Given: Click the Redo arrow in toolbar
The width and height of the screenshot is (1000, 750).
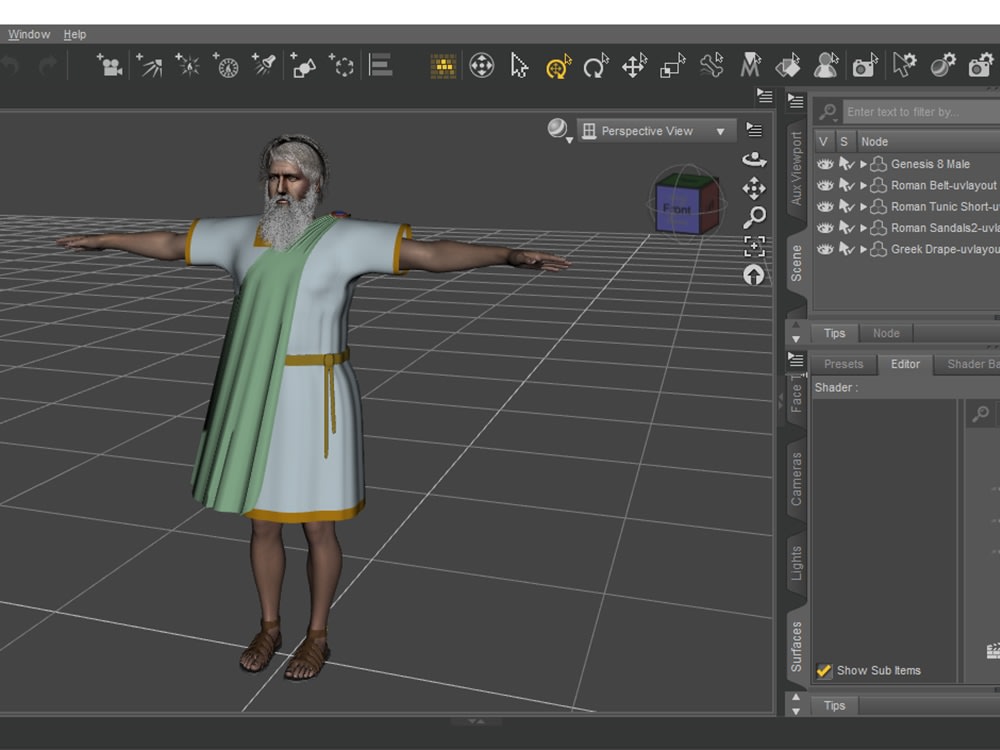Looking at the screenshot, I should pyautogui.click(x=48, y=66).
